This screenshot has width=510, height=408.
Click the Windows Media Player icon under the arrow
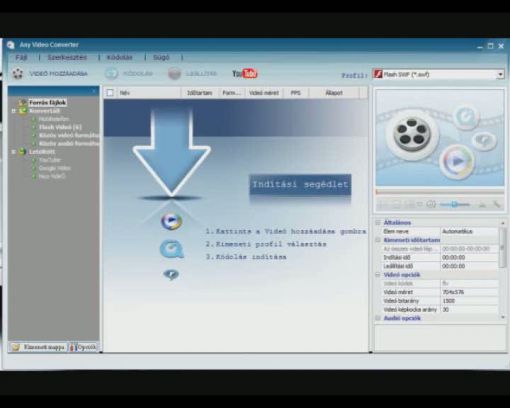pyautogui.click(x=172, y=221)
